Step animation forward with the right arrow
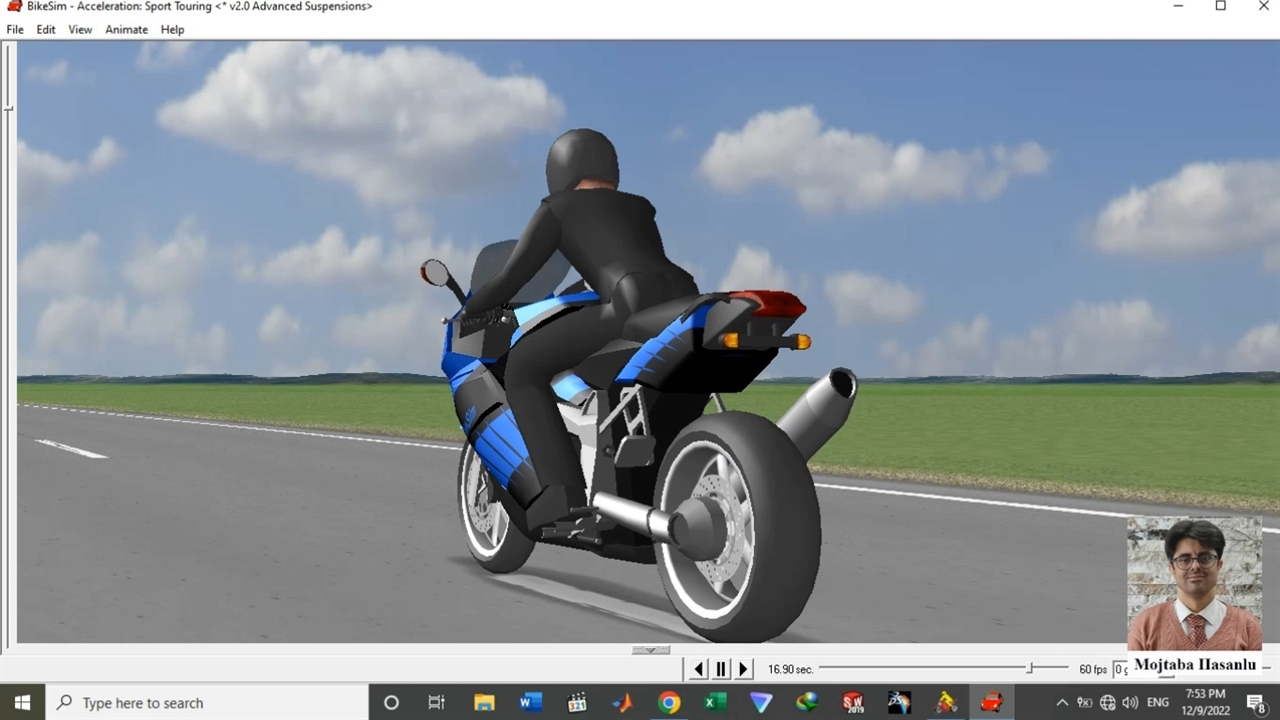The image size is (1280, 720). pyautogui.click(x=743, y=669)
